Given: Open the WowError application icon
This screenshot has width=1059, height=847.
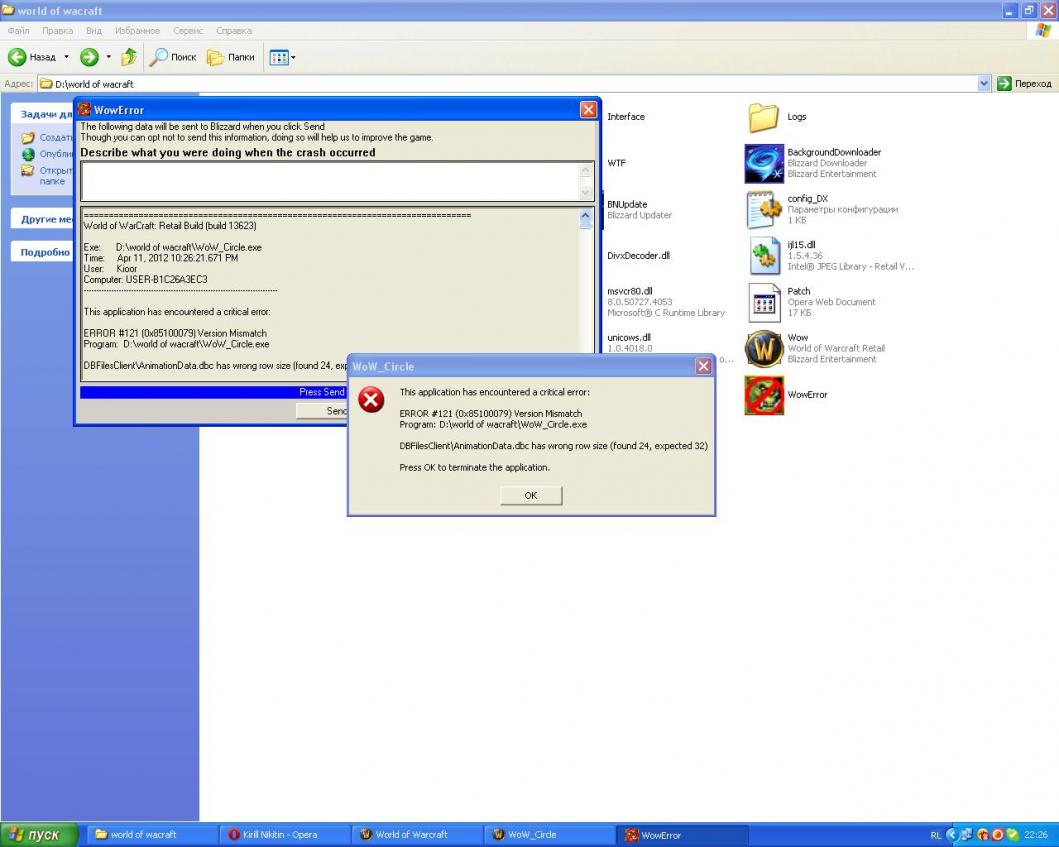Looking at the screenshot, I should [763, 395].
